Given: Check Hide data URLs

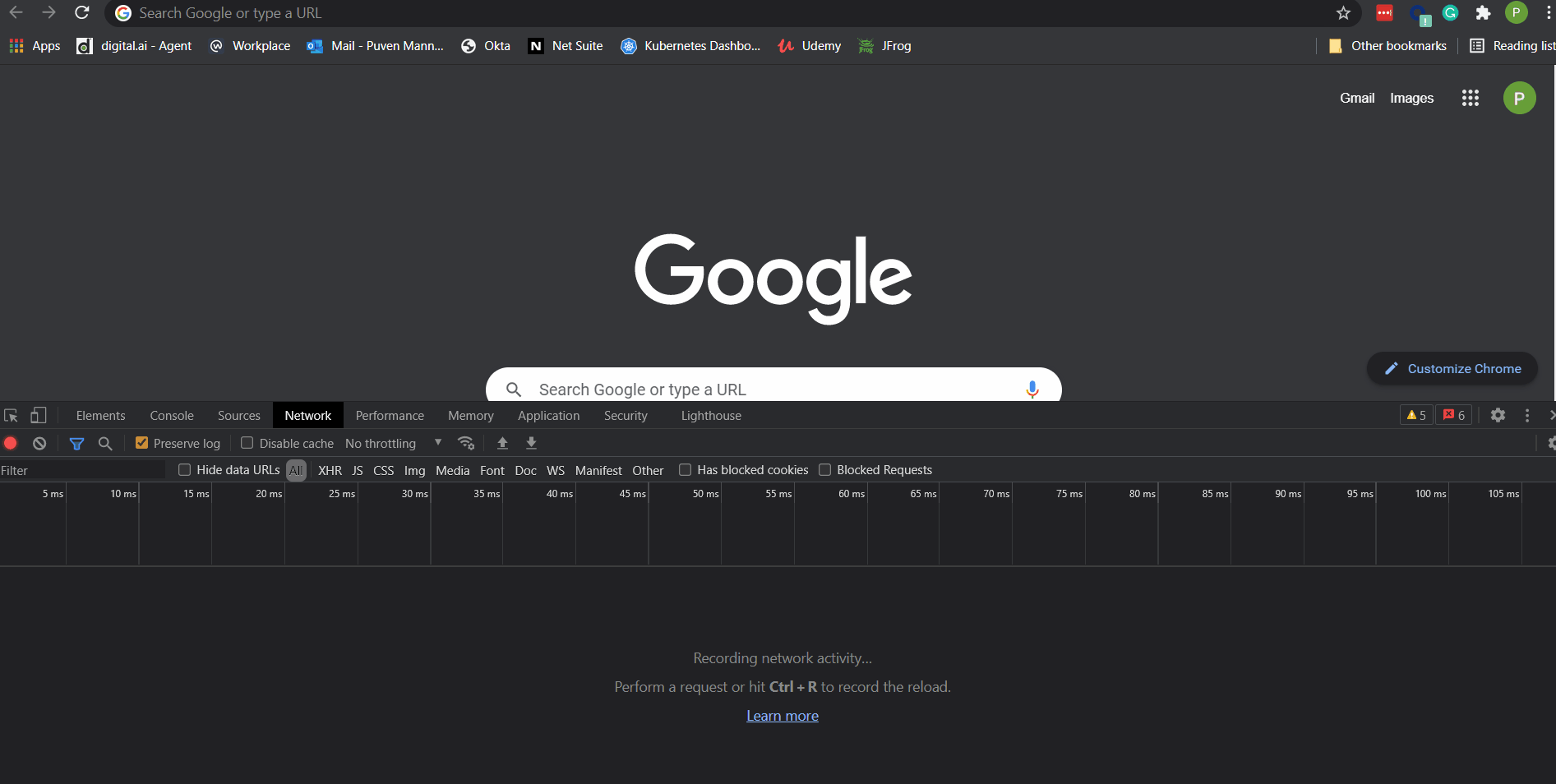Looking at the screenshot, I should (184, 470).
